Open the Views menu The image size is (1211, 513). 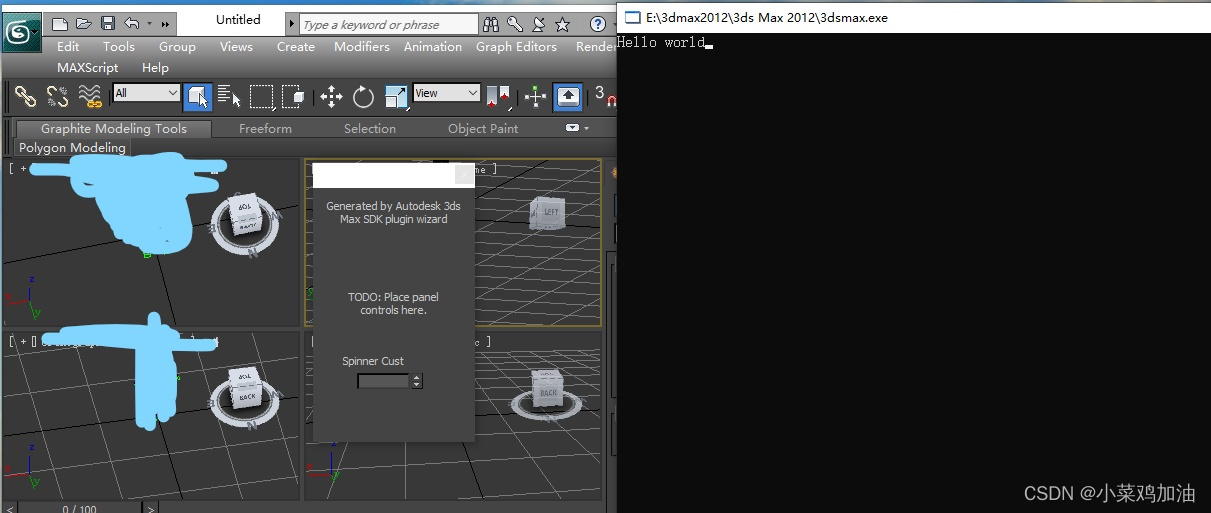(236, 46)
